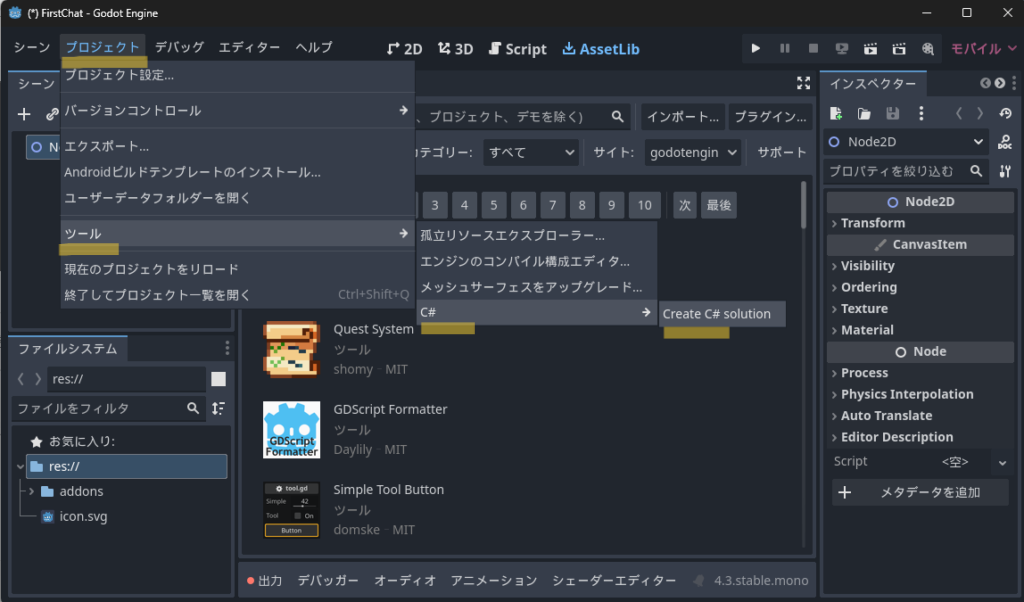Screen dimensions: 1024x602
Task: Open the file sort options icon
Action: point(218,408)
